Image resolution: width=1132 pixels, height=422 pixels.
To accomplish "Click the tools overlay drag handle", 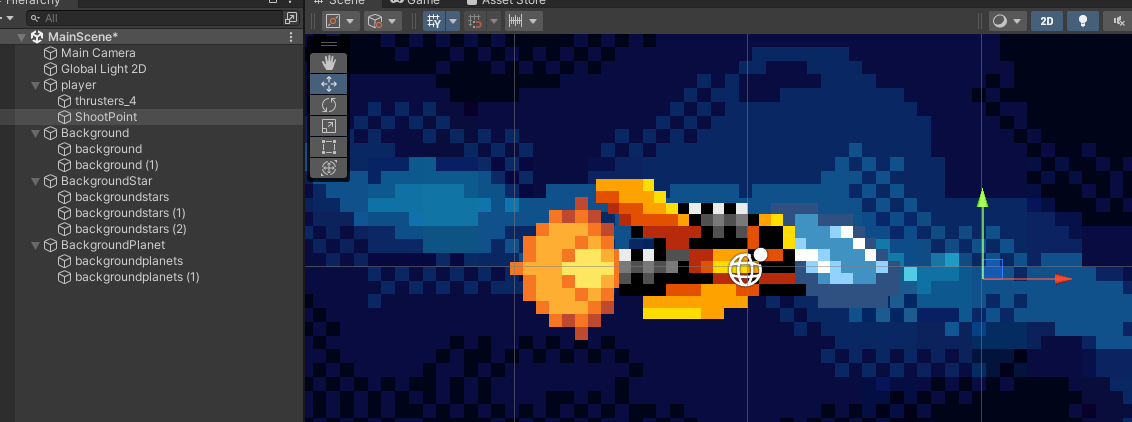I will (328, 45).
